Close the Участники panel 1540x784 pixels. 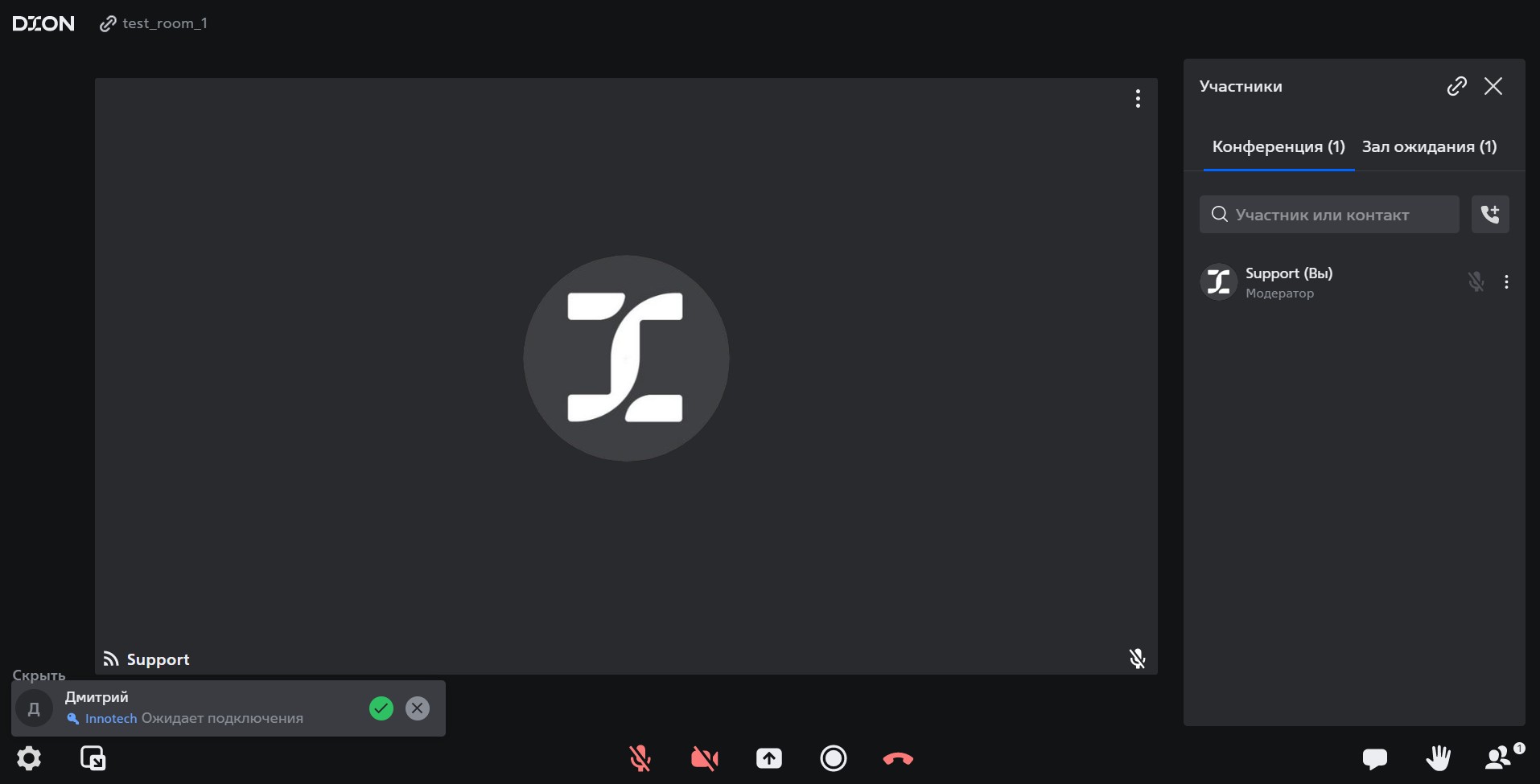[x=1493, y=86]
